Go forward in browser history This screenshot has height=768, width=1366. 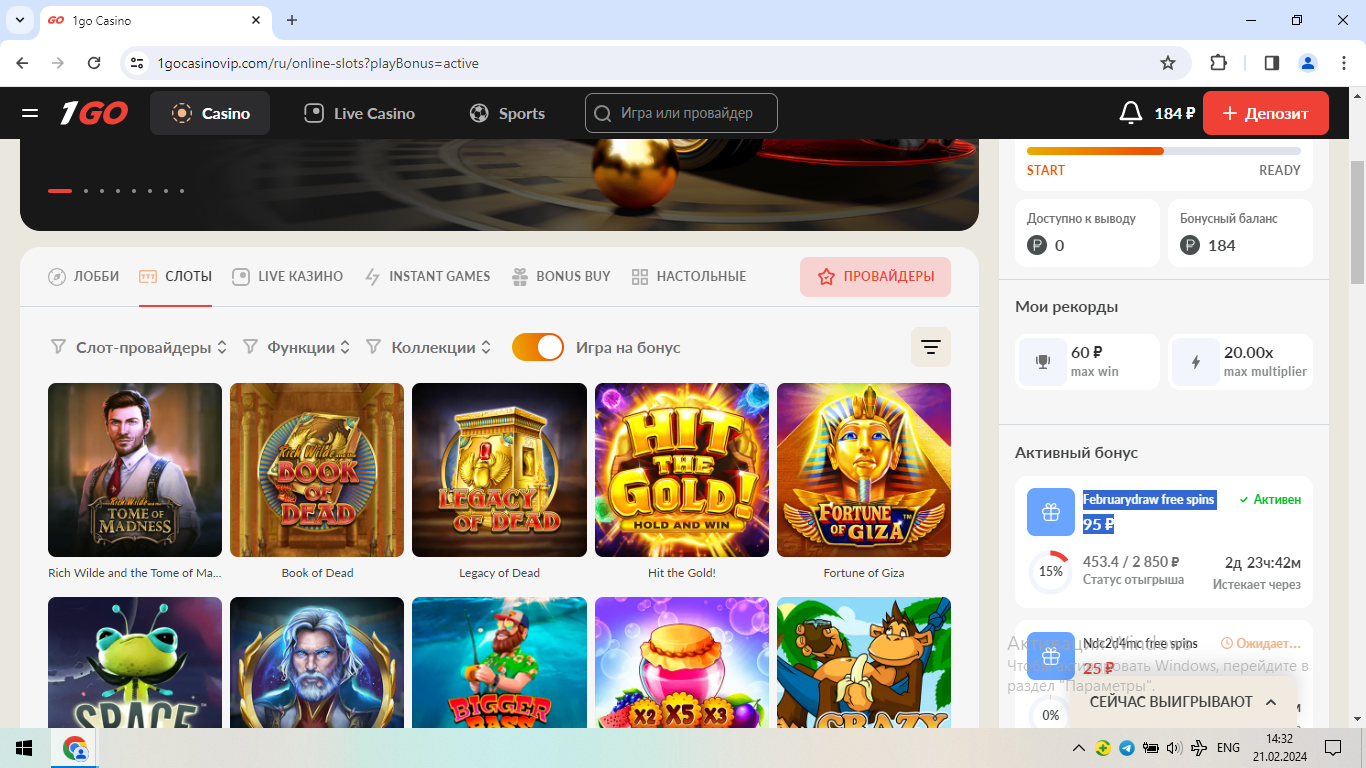[58, 63]
